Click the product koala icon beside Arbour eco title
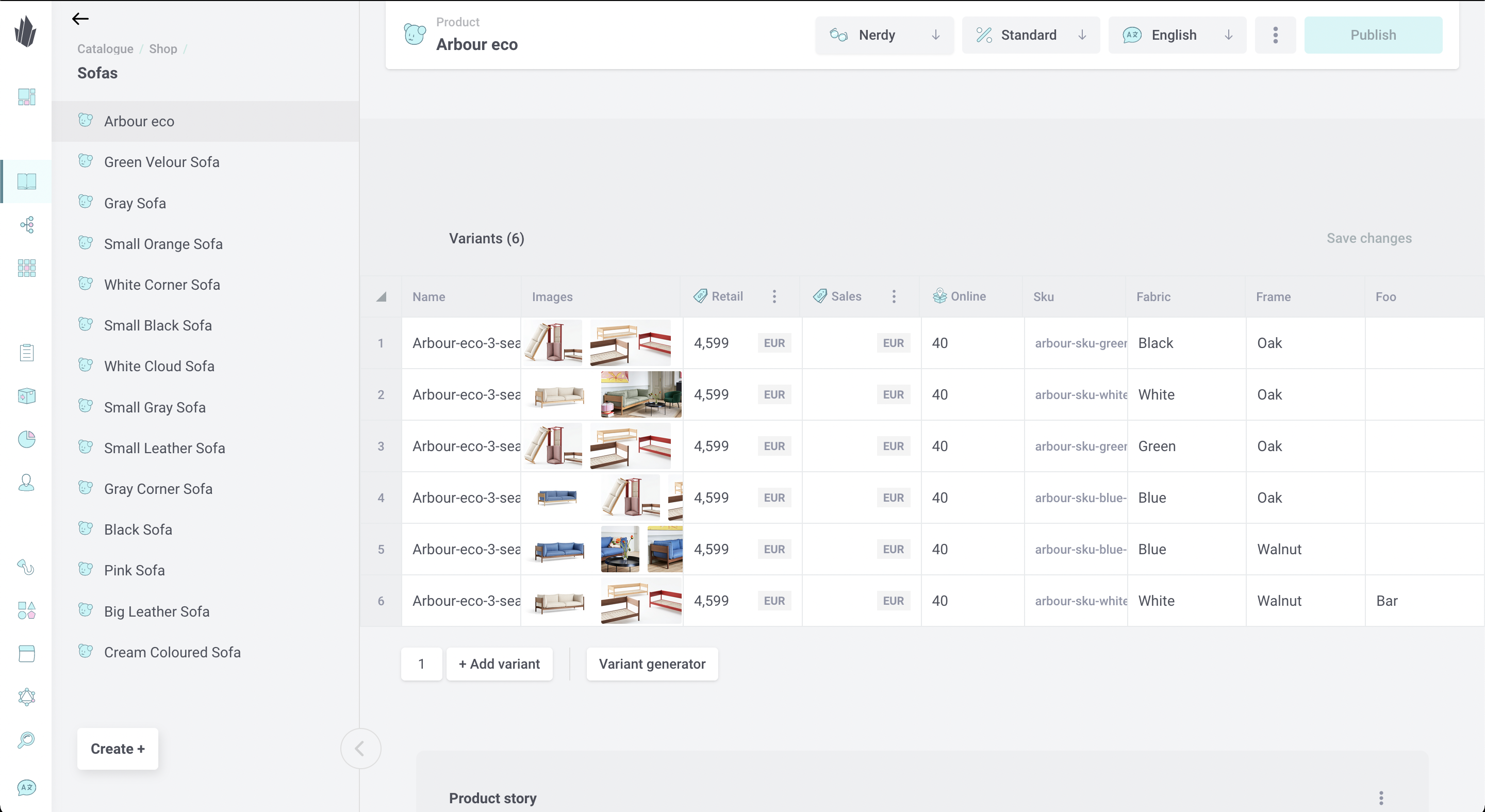Image resolution: width=1485 pixels, height=812 pixels. click(415, 35)
